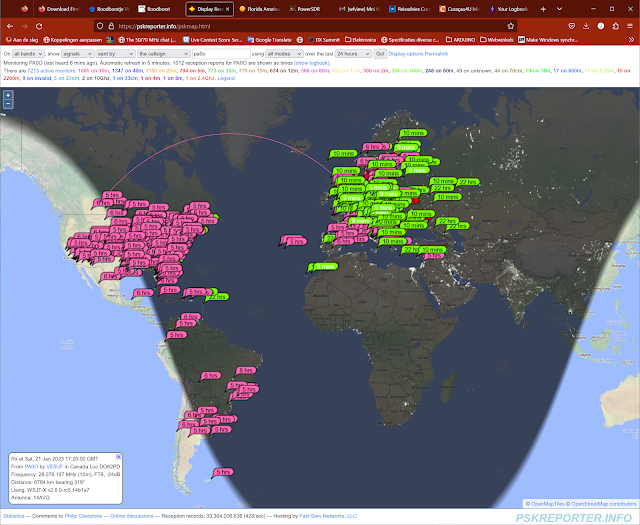
Task: Open the 50/70 MHz chat bookmark
Action: click(x=147, y=40)
